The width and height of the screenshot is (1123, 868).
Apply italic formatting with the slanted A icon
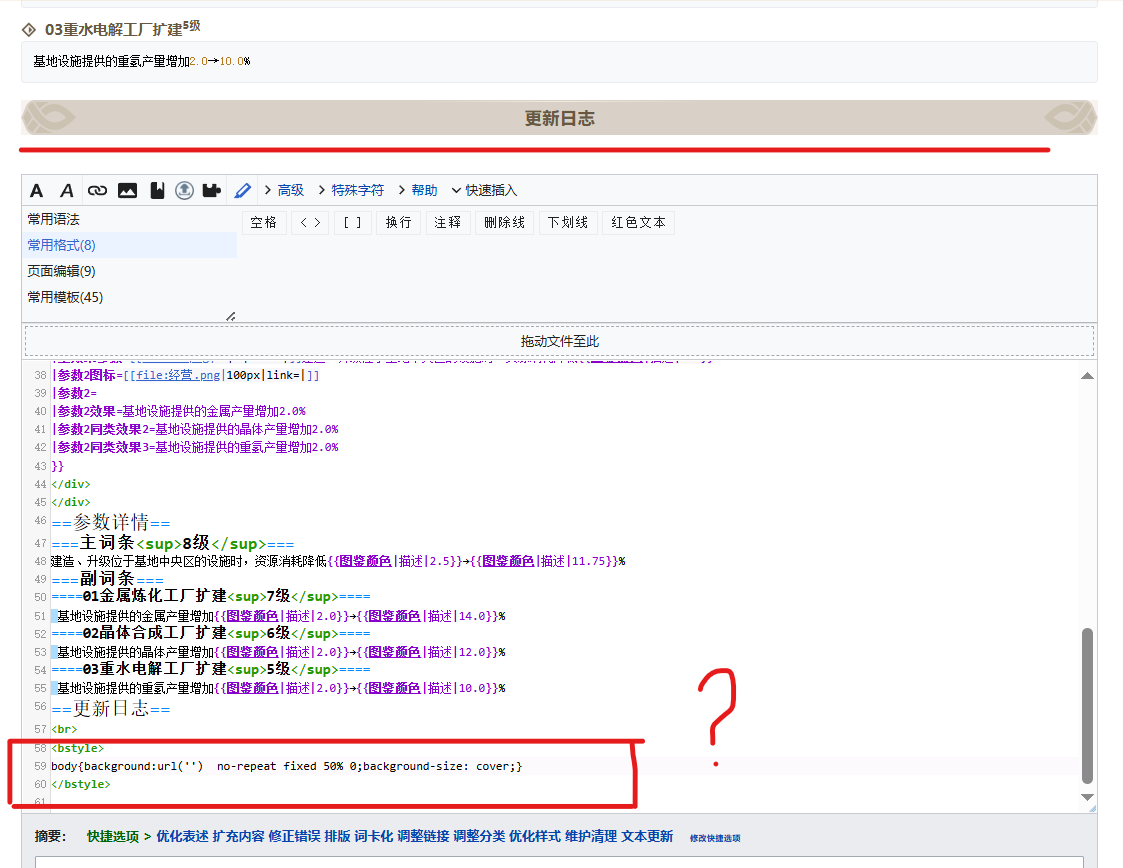67,191
